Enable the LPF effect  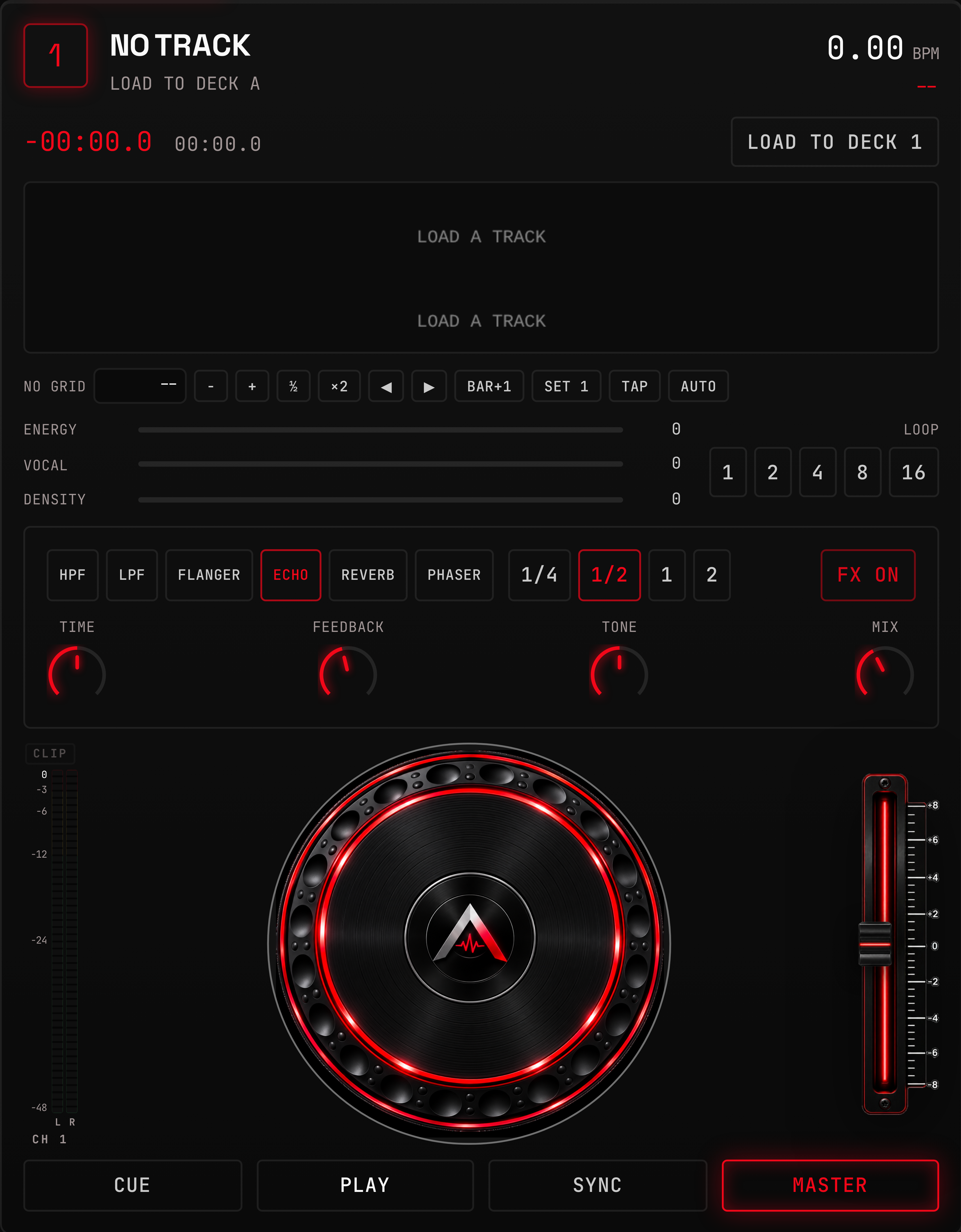click(132, 575)
